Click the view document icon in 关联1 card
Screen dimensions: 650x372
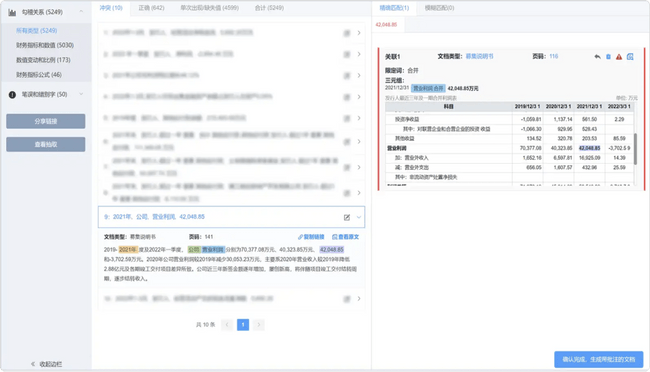pos(630,57)
